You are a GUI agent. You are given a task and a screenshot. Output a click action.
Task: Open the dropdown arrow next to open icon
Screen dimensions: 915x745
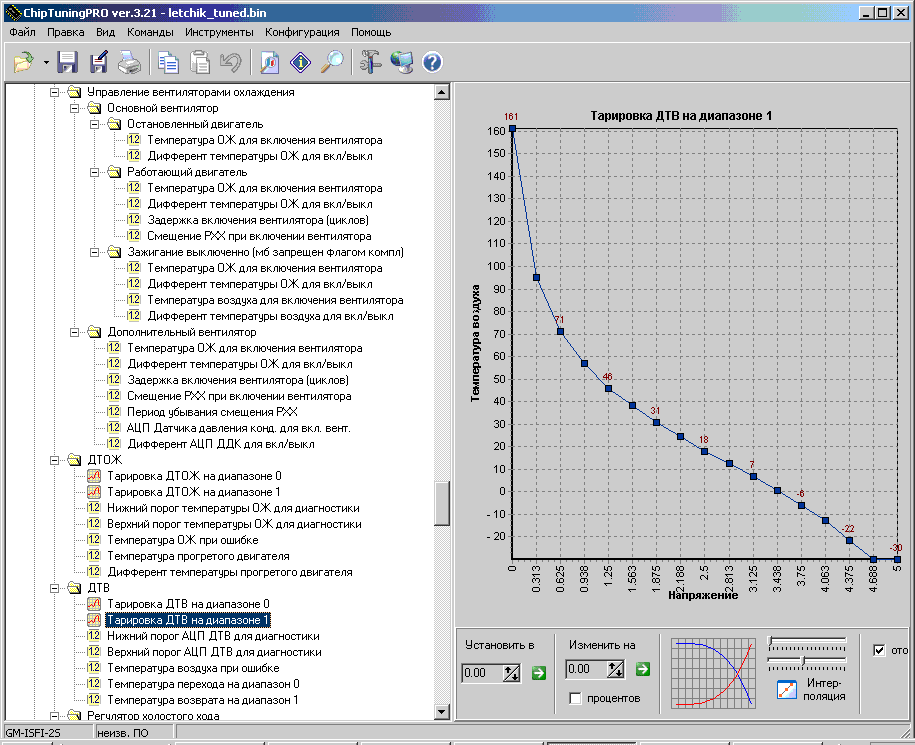click(46, 63)
